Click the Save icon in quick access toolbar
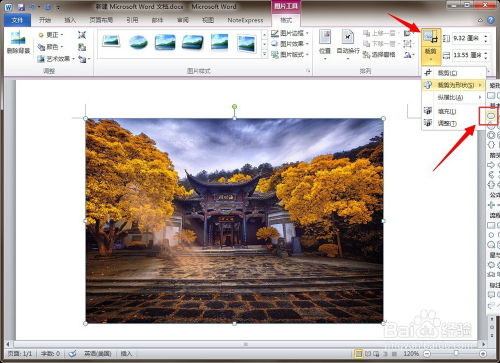This screenshot has height=363, width=500. tap(21, 7)
